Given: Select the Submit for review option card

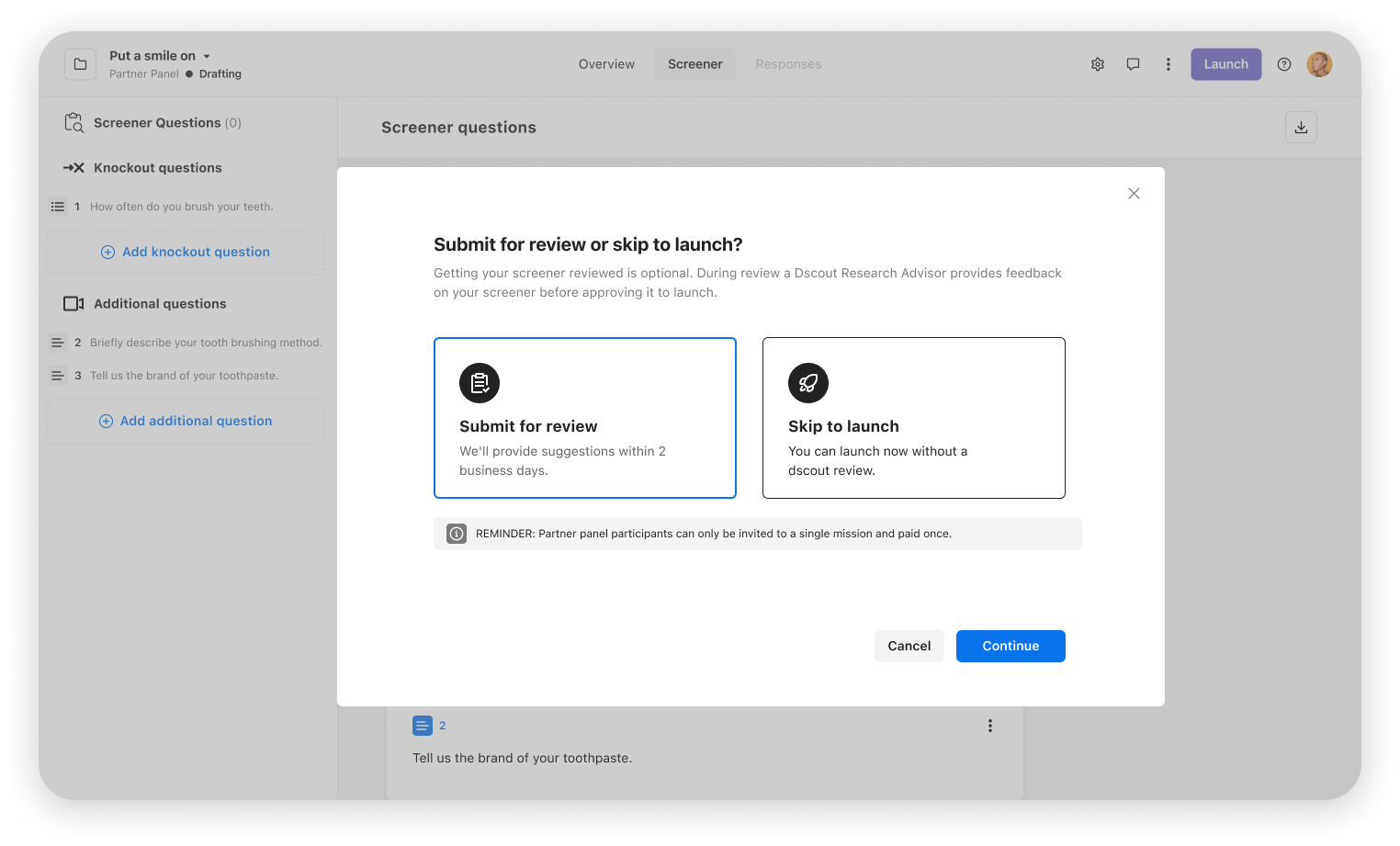Looking at the screenshot, I should tap(584, 418).
